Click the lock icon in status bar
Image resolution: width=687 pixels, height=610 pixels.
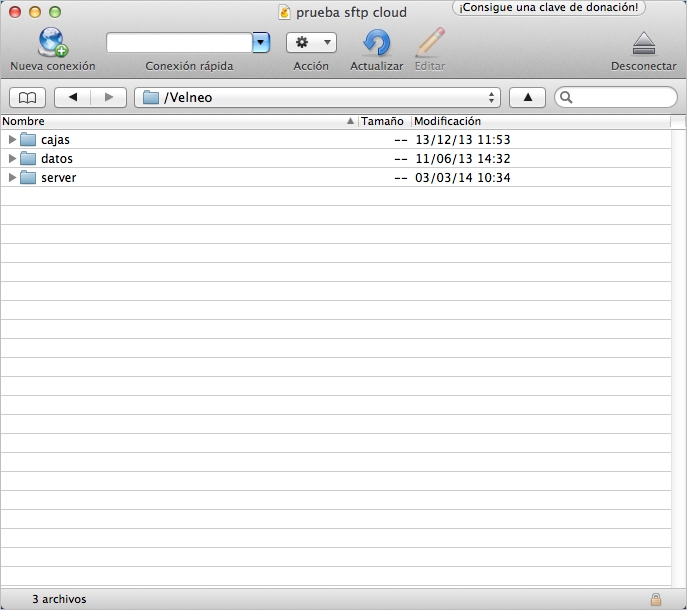[656, 599]
